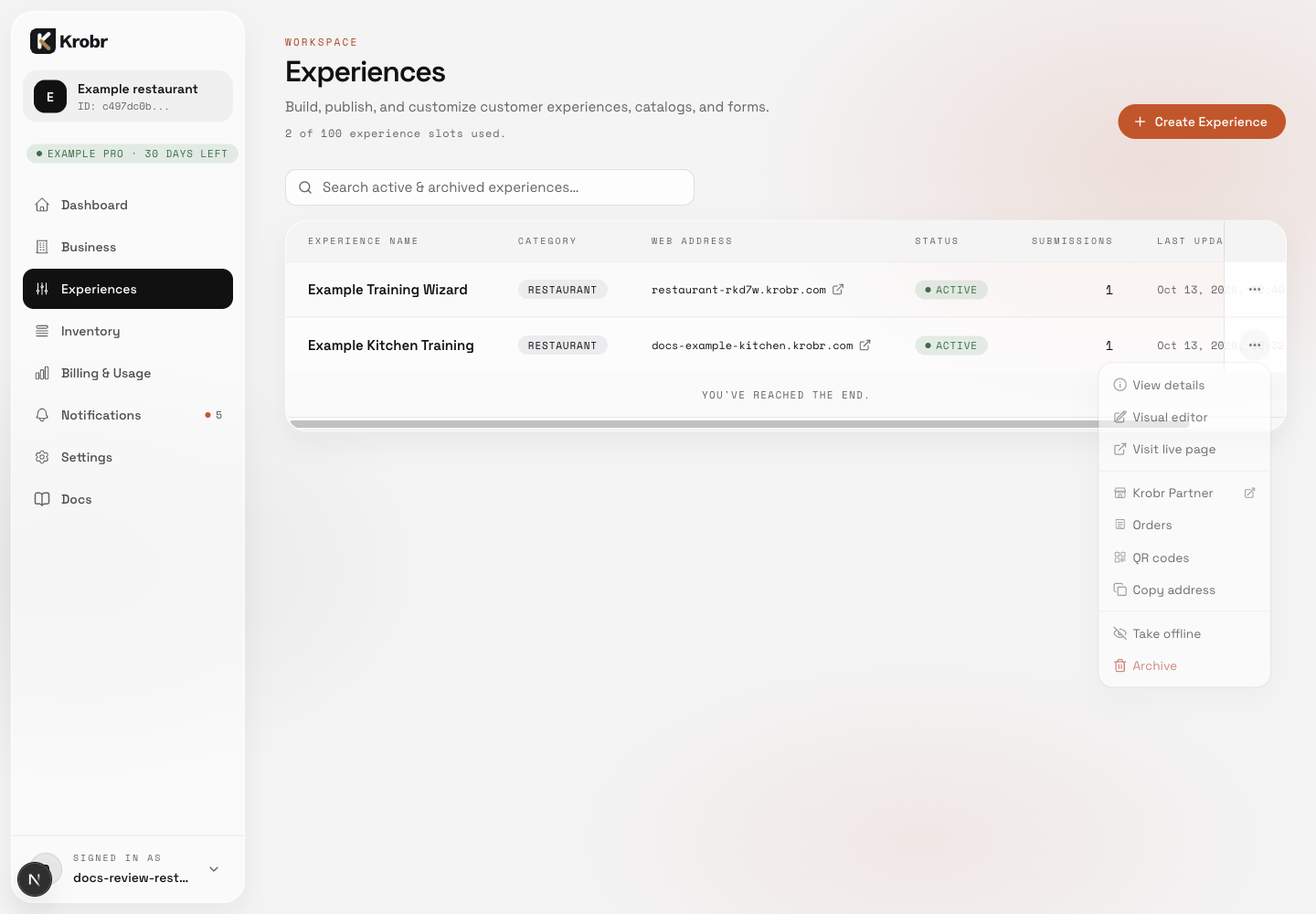This screenshot has height=914, width=1316.
Task: Click the View details info icon
Action: click(1120, 385)
